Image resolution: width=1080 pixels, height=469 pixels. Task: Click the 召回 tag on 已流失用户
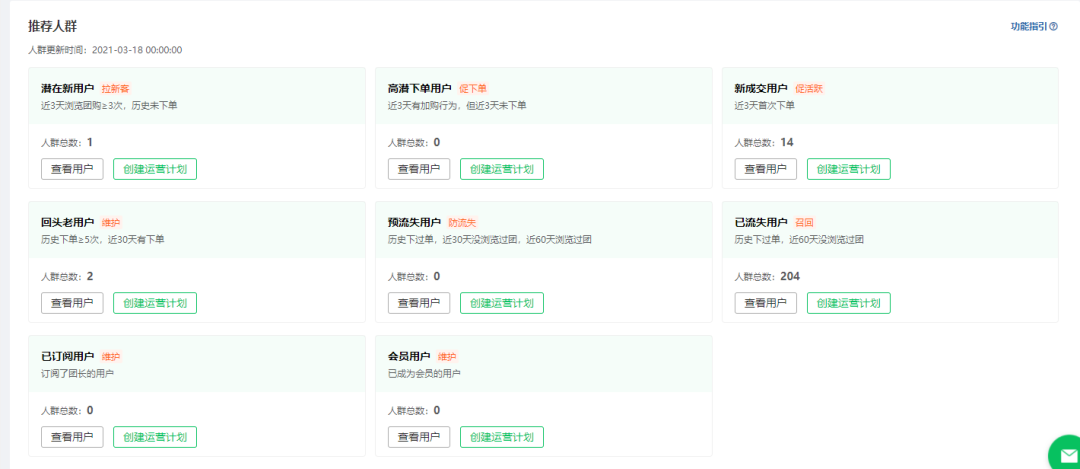(x=804, y=223)
